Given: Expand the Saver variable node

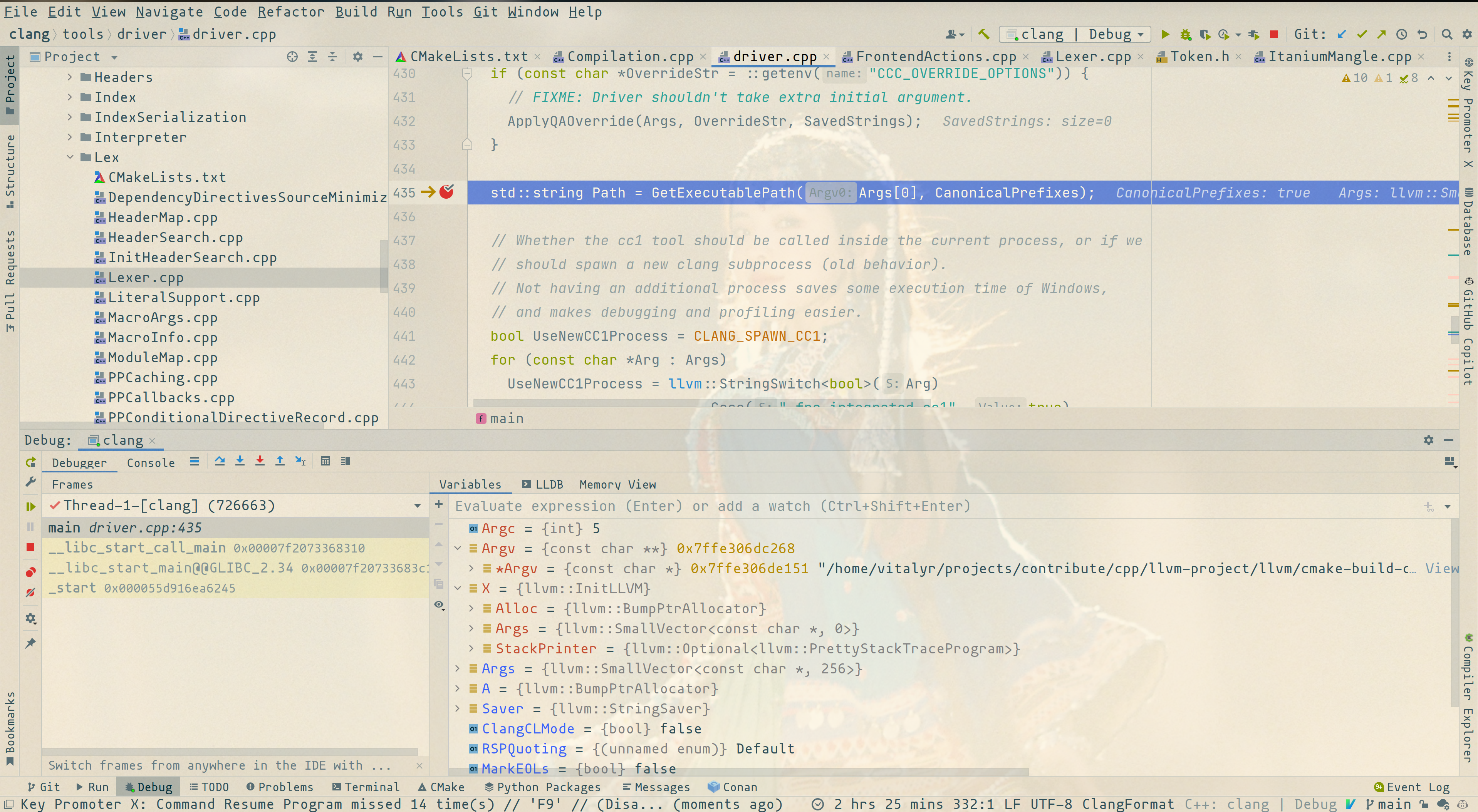Looking at the screenshot, I should [457, 709].
